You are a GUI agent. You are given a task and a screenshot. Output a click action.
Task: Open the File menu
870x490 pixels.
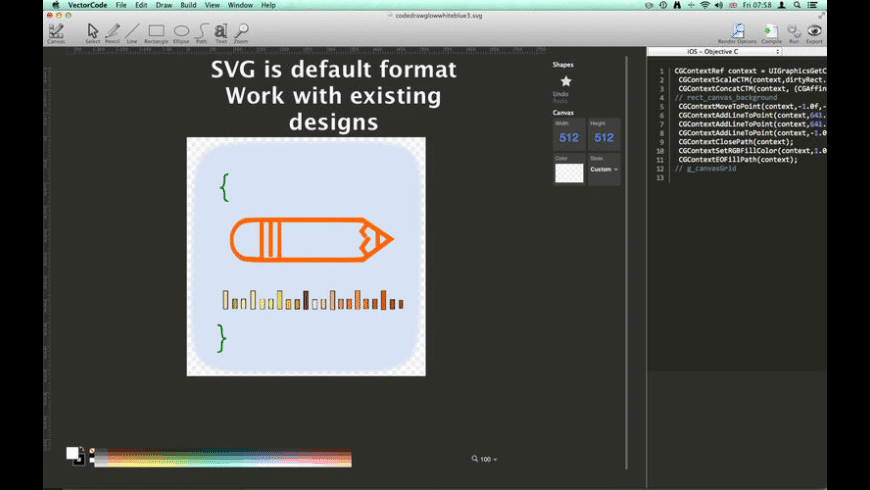(x=121, y=5)
